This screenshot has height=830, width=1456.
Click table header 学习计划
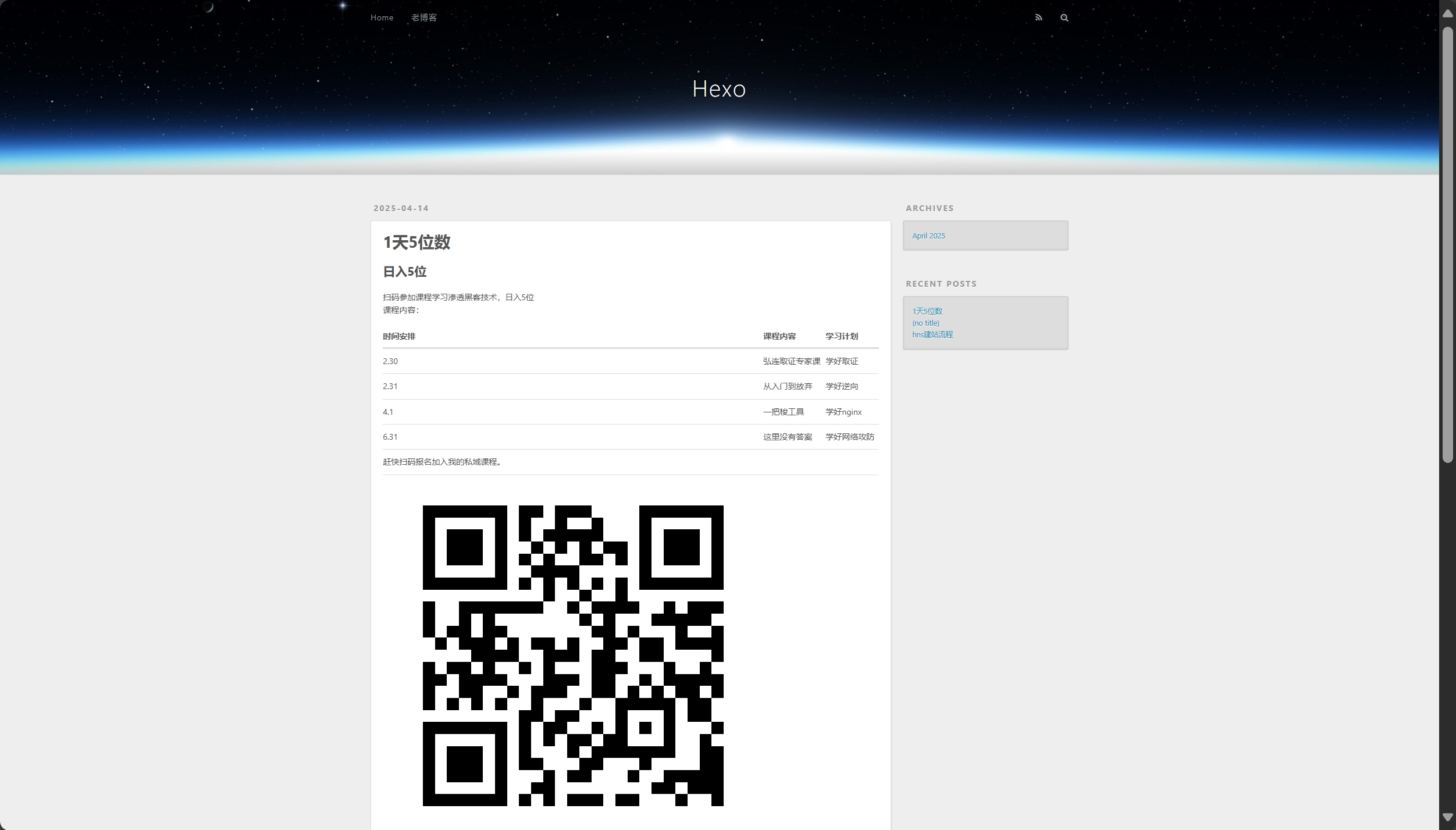(842, 336)
